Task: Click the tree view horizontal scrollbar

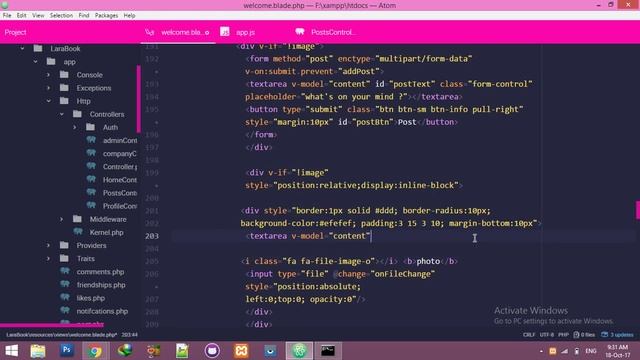Action: 52,325
